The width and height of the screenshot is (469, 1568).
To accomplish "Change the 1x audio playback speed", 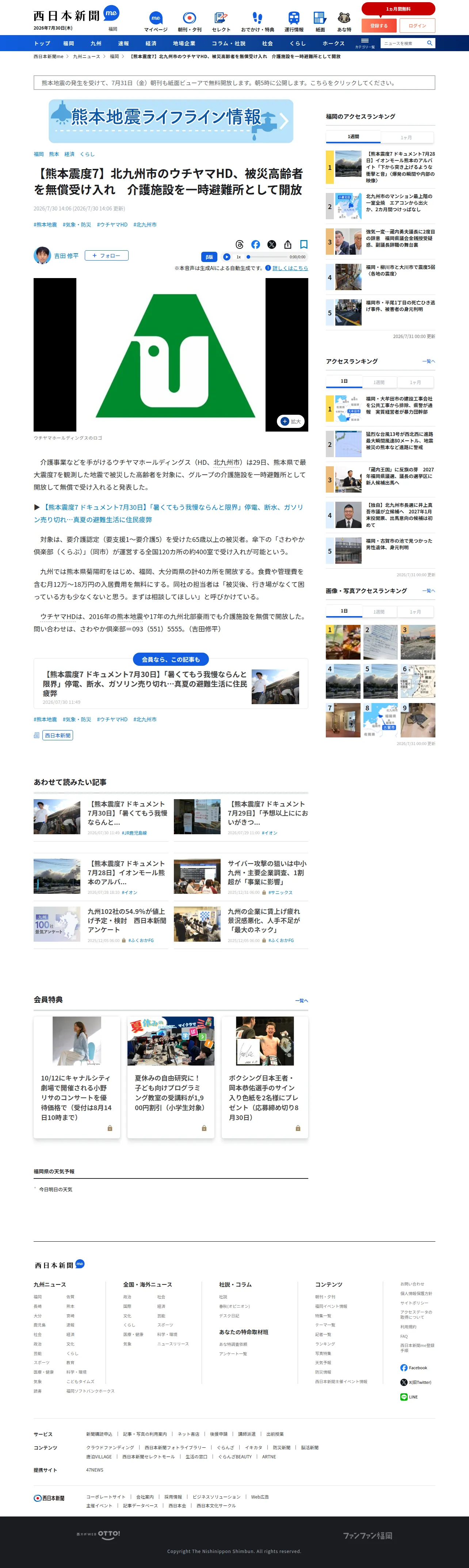I will pyautogui.click(x=239, y=257).
